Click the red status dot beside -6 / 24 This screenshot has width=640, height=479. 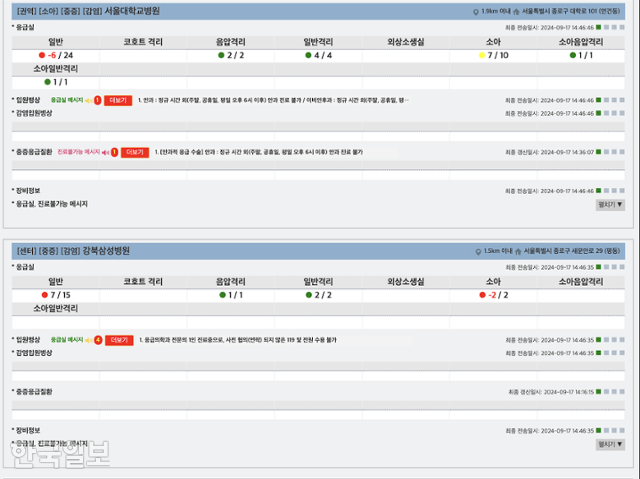(x=42, y=55)
